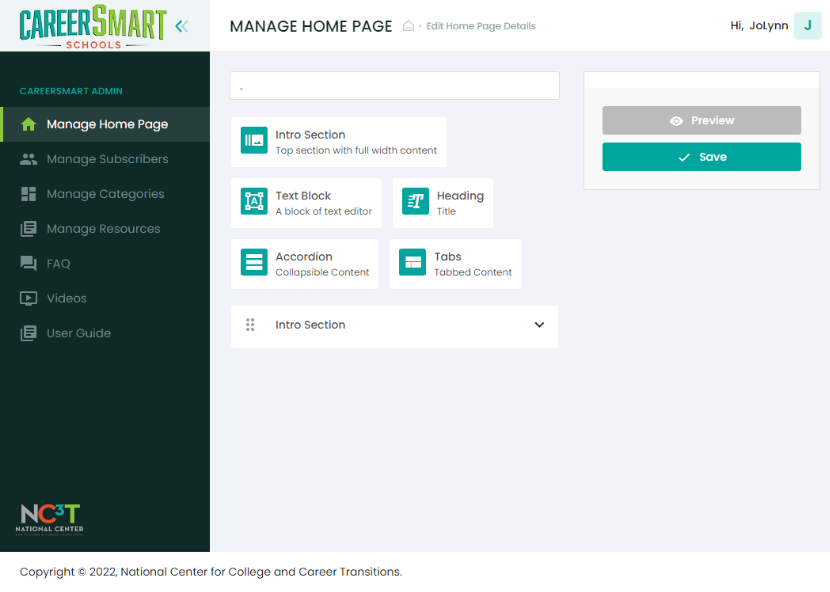Click the Intro Section drag handle dots
This screenshot has width=830, height=592.
[250, 324]
